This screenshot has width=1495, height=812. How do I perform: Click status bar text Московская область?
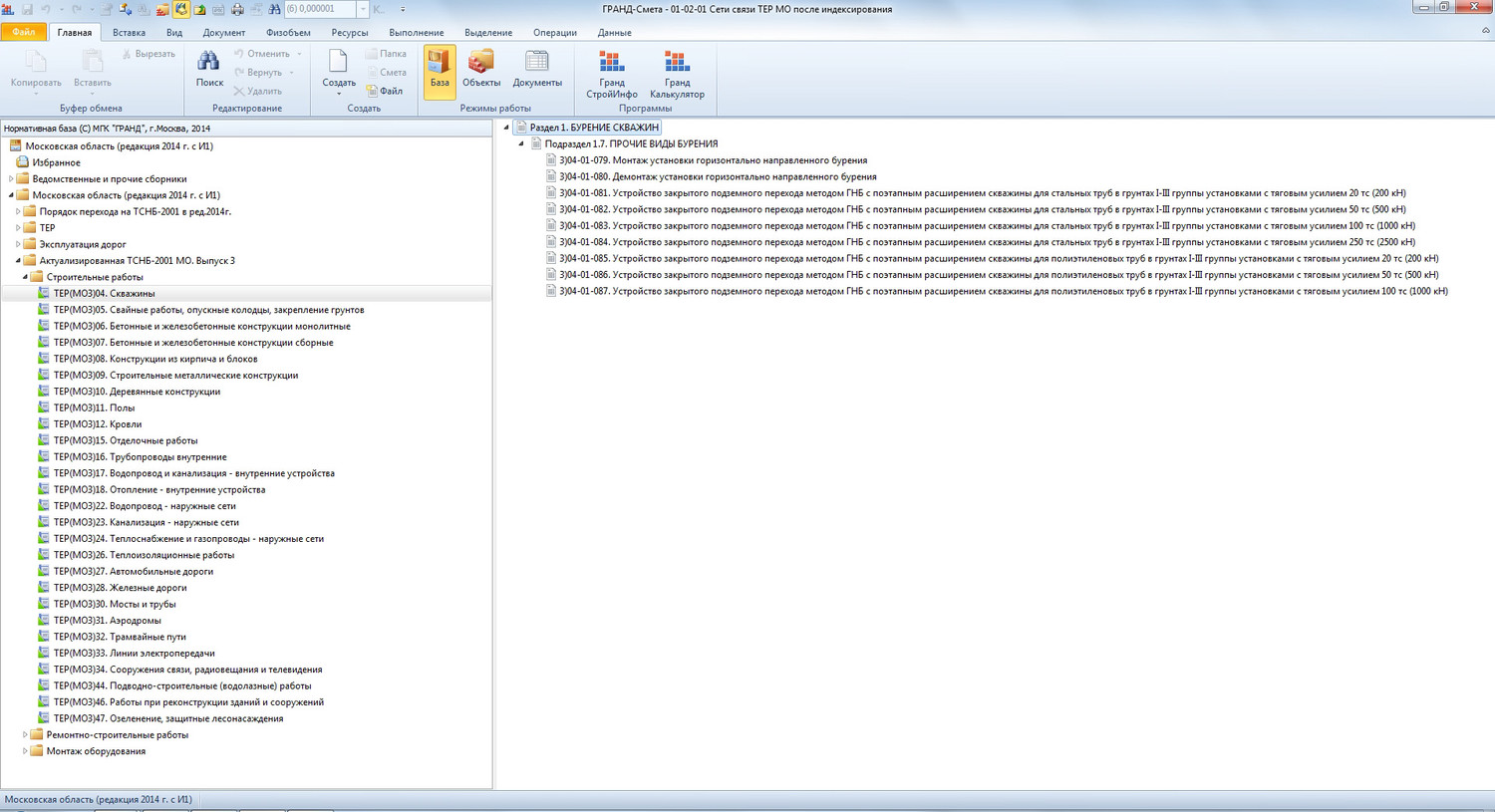pyautogui.click(x=98, y=799)
